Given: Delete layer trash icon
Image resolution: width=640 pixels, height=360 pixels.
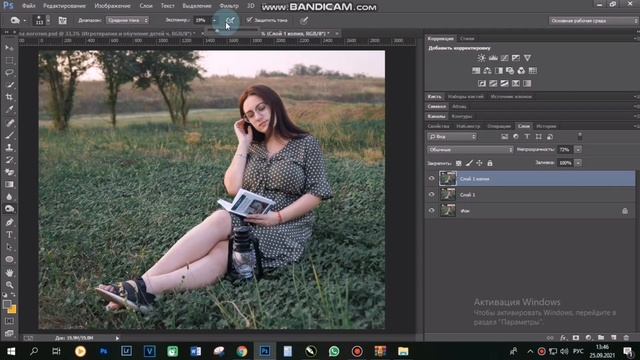Looking at the screenshot, I should pos(626,338).
